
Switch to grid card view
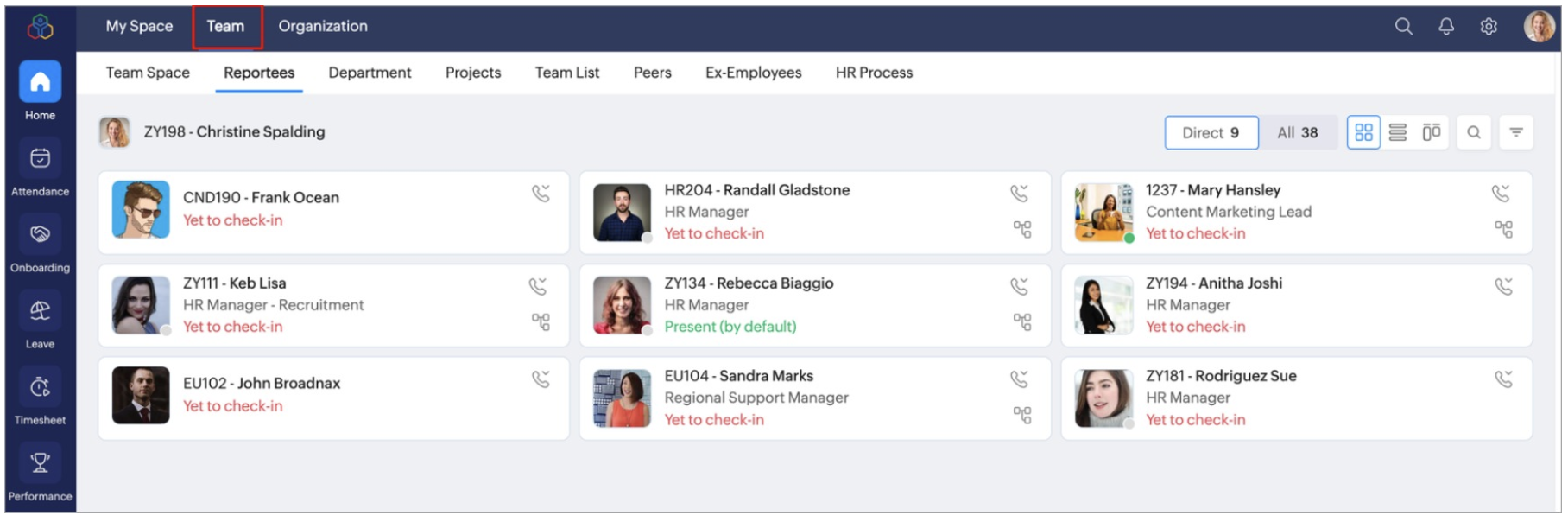(x=1363, y=132)
